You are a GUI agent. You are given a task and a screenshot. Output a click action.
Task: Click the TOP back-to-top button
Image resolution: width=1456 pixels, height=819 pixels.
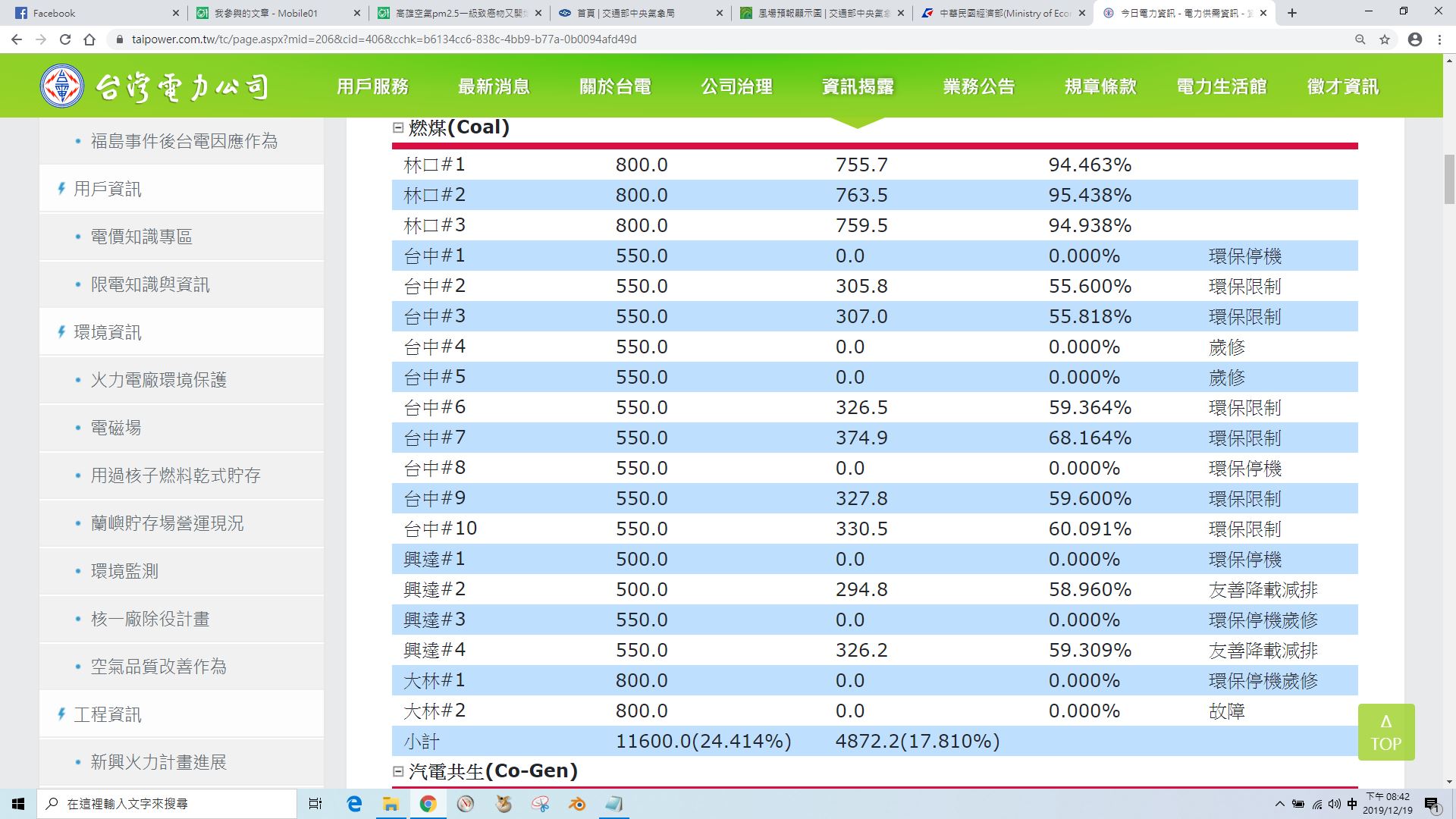[x=1386, y=732]
